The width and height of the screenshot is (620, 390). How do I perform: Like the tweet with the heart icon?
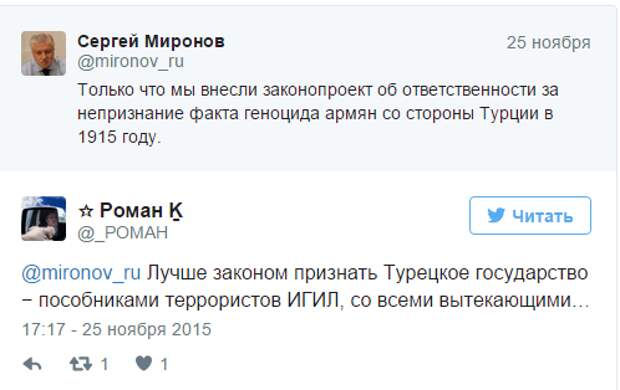pyautogui.click(x=144, y=363)
